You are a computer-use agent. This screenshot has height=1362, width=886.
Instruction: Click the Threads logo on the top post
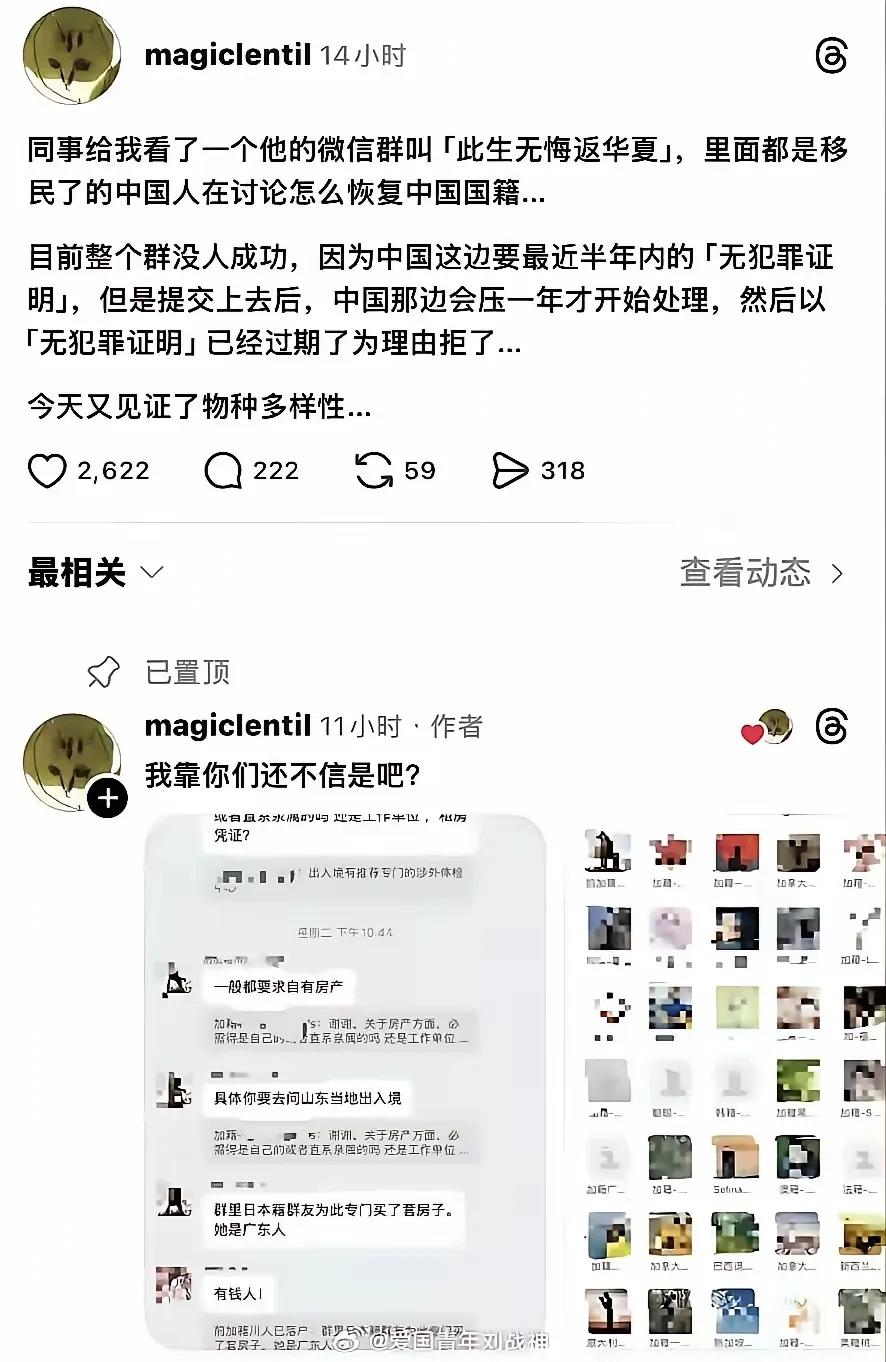831,56
